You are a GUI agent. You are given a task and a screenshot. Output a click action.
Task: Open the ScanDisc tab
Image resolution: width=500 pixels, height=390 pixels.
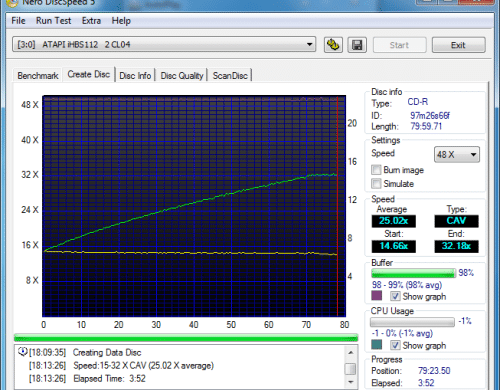tap(230, 76)
